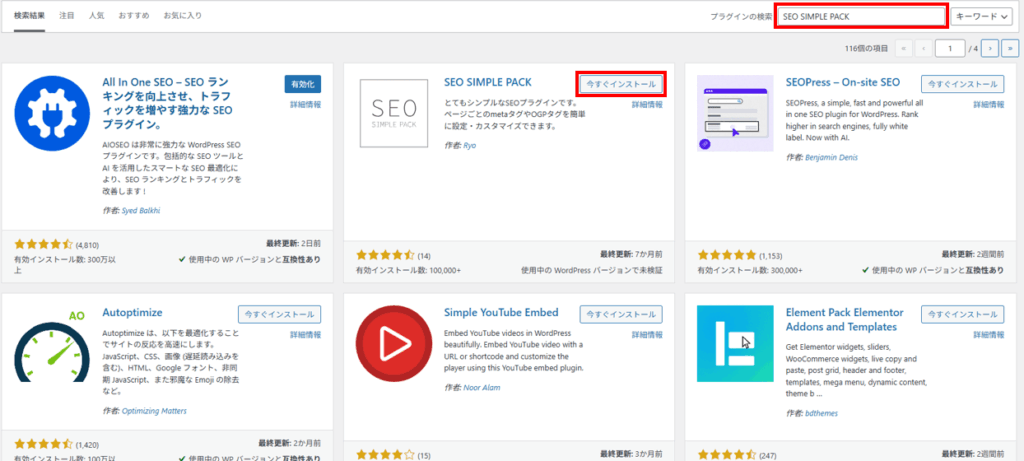
Task: Open author link Syed Balkhi
Action: pyautogui.click(x=142, y=210)
